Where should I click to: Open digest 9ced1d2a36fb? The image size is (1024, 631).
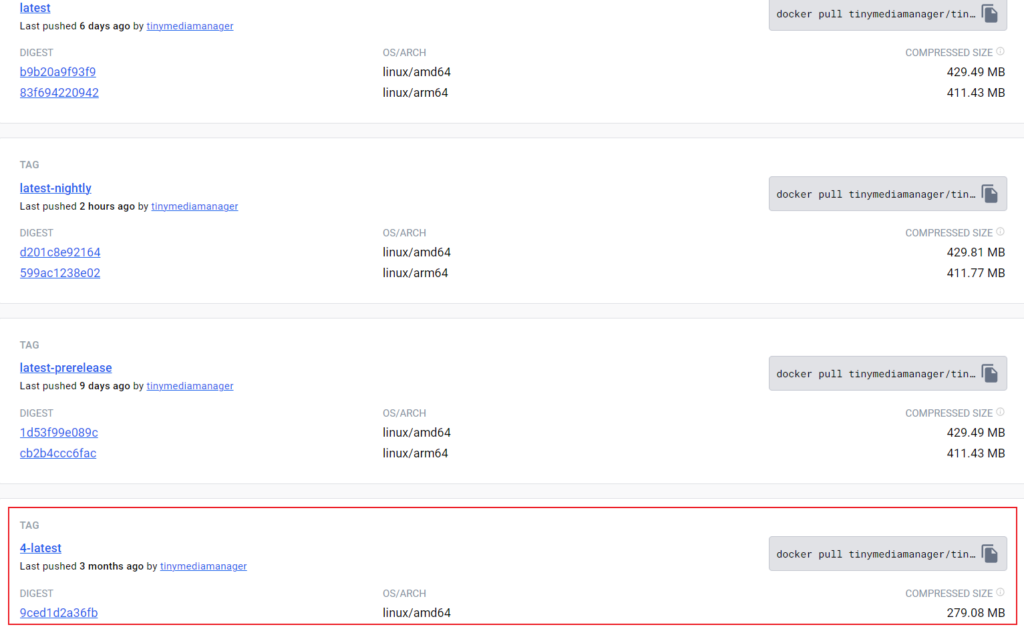(59, 613)
